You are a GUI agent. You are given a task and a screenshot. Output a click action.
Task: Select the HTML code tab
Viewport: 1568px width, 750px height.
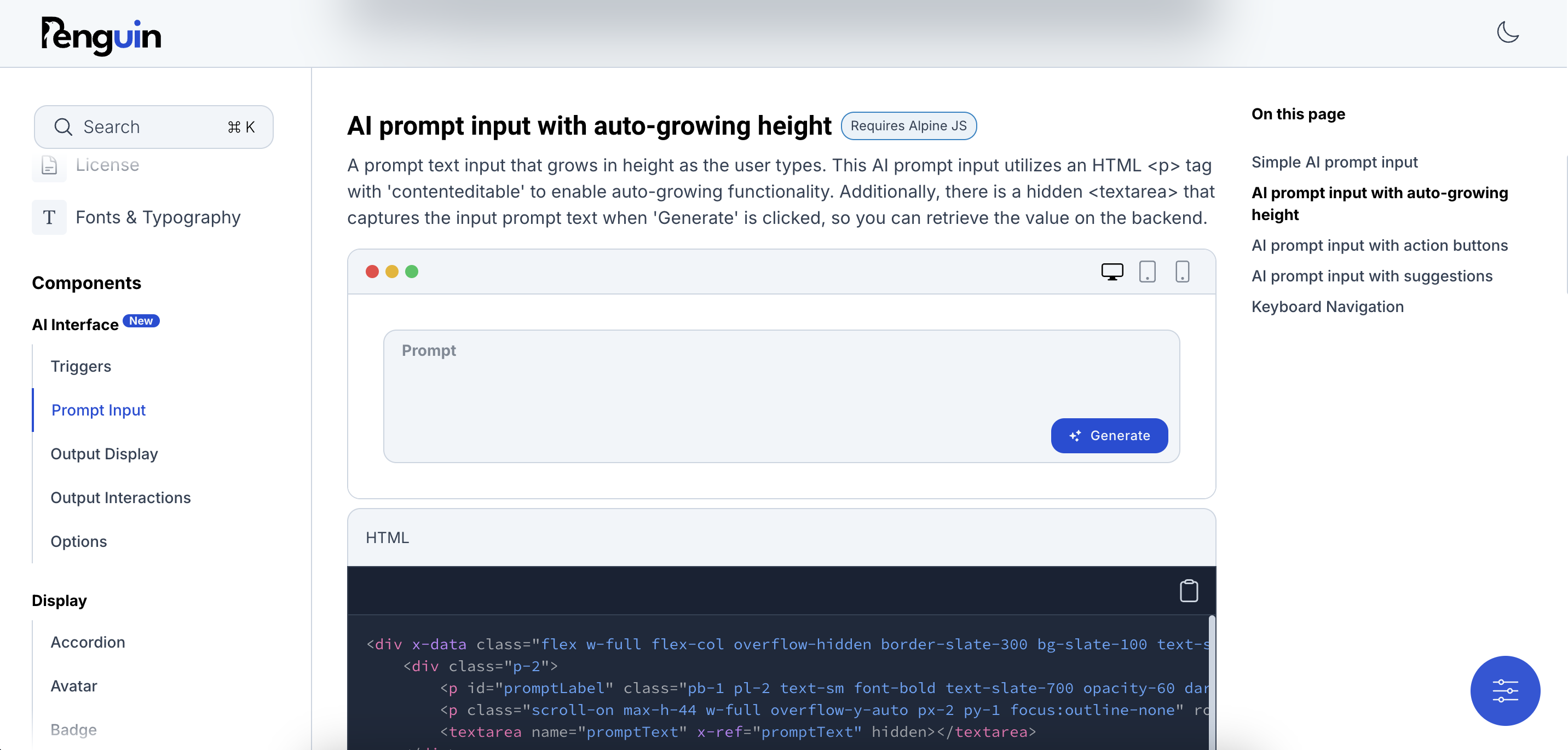coord(387,538)
